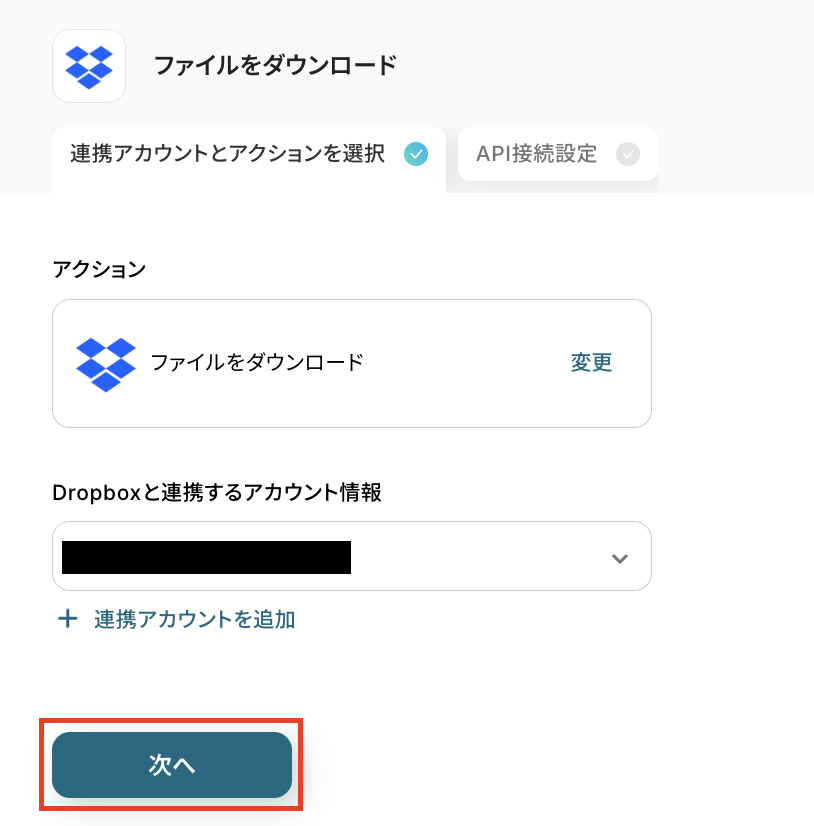Click the ファイルをダウンロード text in the action card
The image size is (814, 826).
coord(257,362)
